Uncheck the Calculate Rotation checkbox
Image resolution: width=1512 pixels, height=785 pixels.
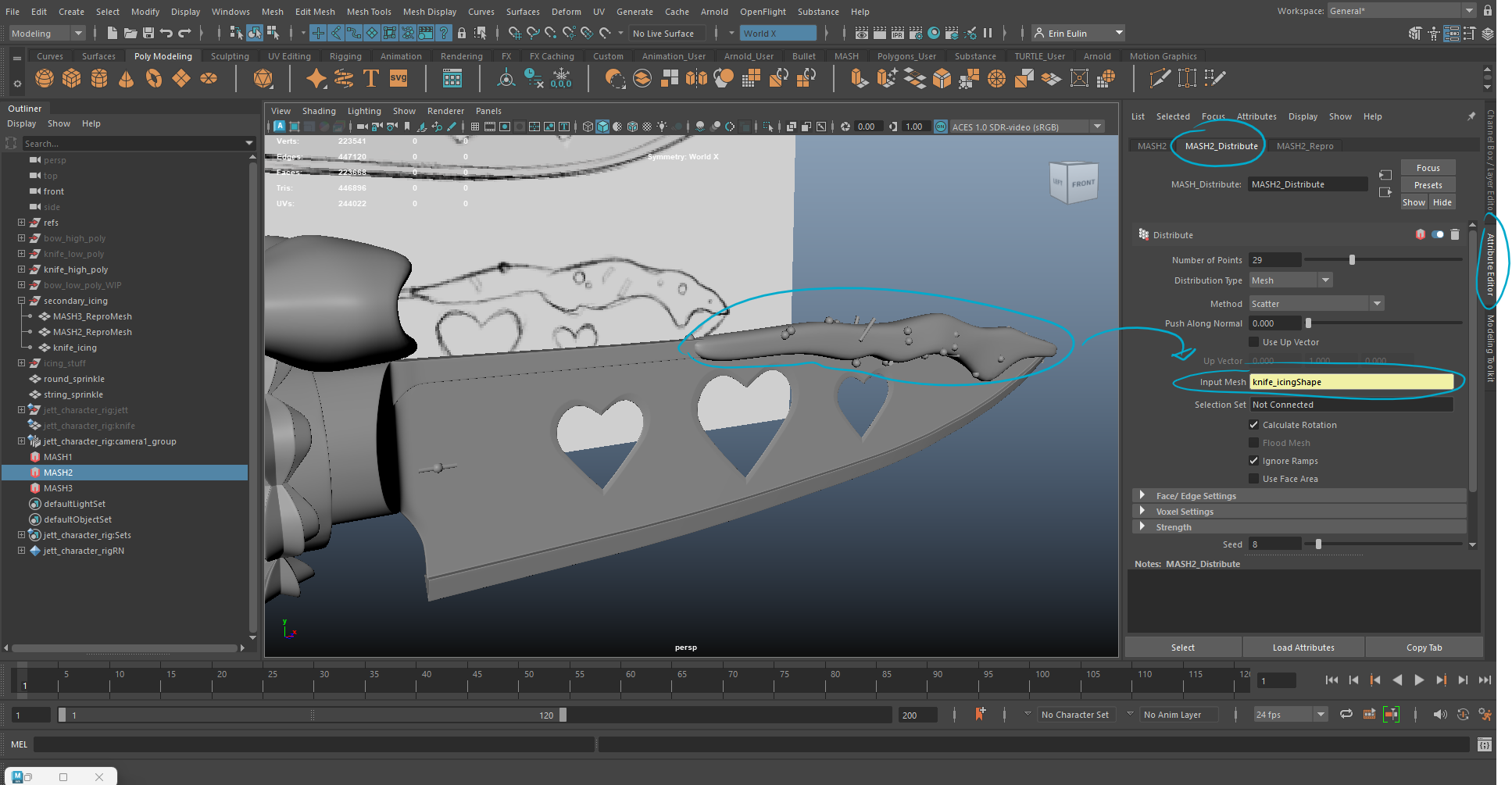click(1254, 425)
